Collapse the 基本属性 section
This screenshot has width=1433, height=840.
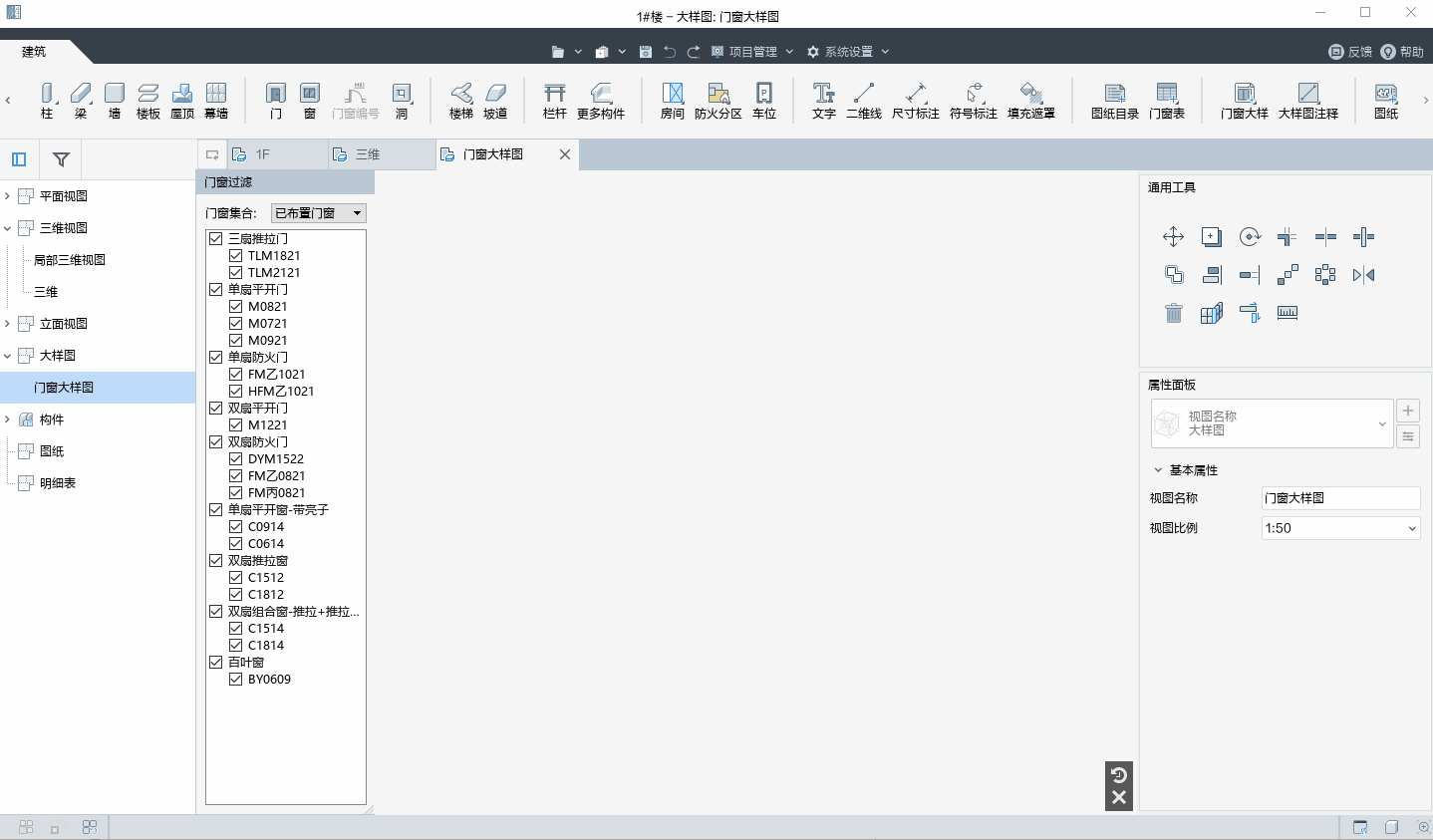[x=1158, y=470]
